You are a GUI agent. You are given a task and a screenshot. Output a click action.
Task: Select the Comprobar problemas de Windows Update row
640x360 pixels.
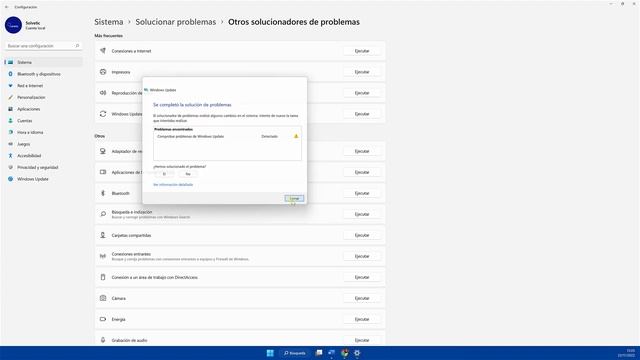pyautogui.click(x=227, y=136)
